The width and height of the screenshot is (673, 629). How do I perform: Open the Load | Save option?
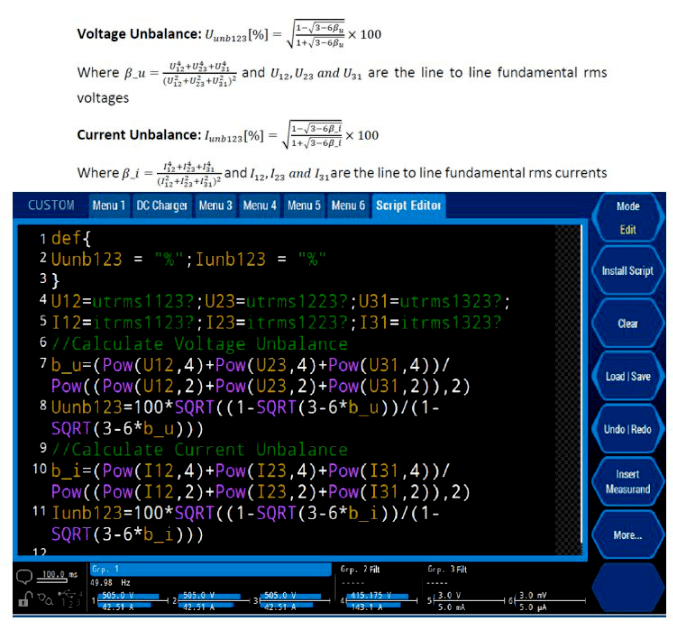click(x=627, y=376)
